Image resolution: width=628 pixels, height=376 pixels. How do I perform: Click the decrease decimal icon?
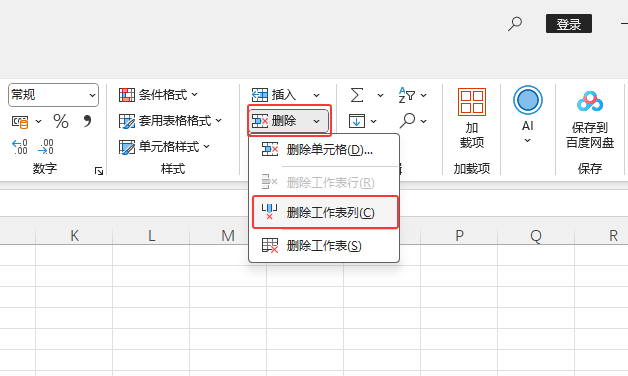[46, 147]
